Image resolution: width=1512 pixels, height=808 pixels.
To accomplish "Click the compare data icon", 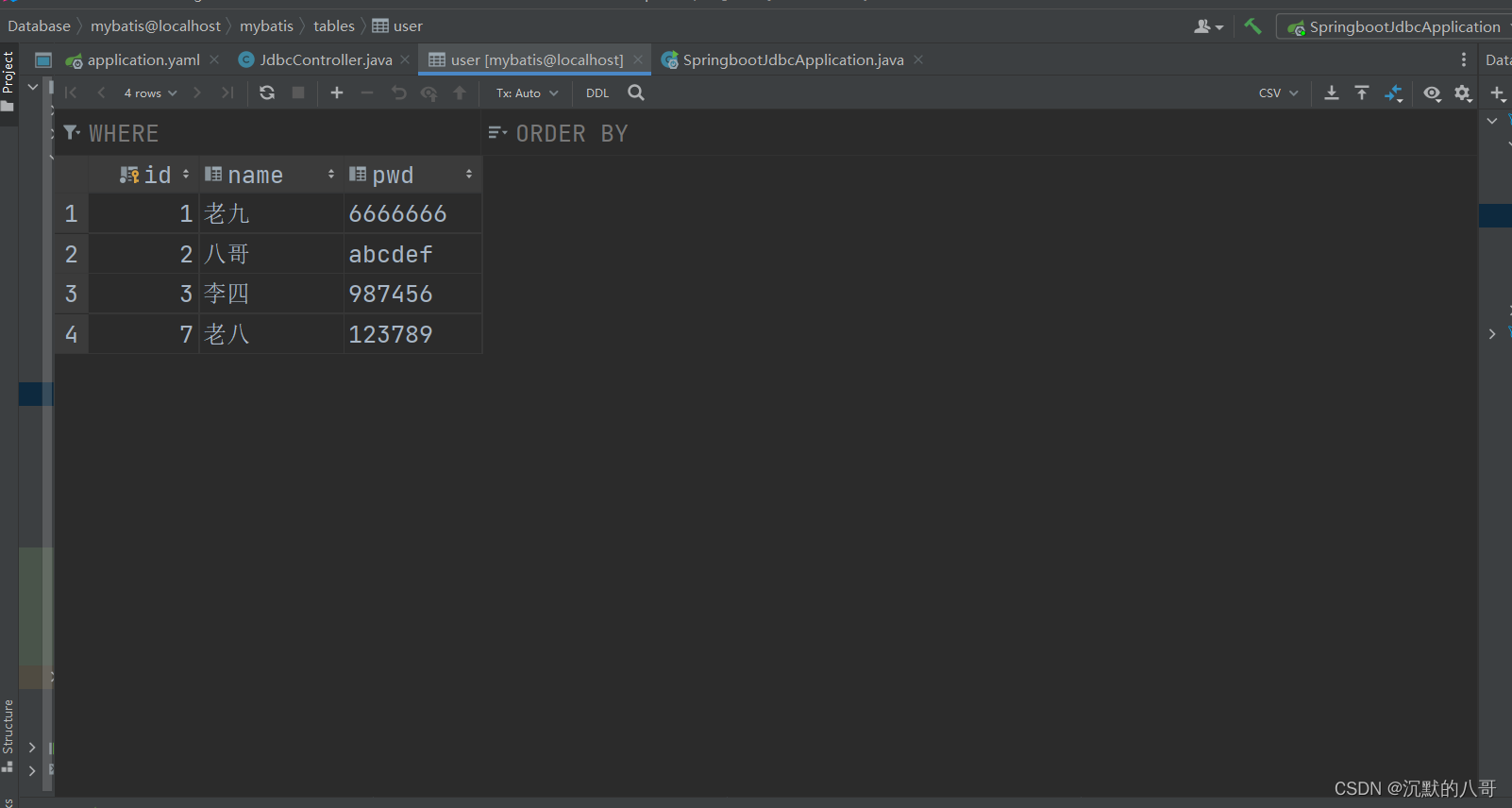I will [1394, 93].
